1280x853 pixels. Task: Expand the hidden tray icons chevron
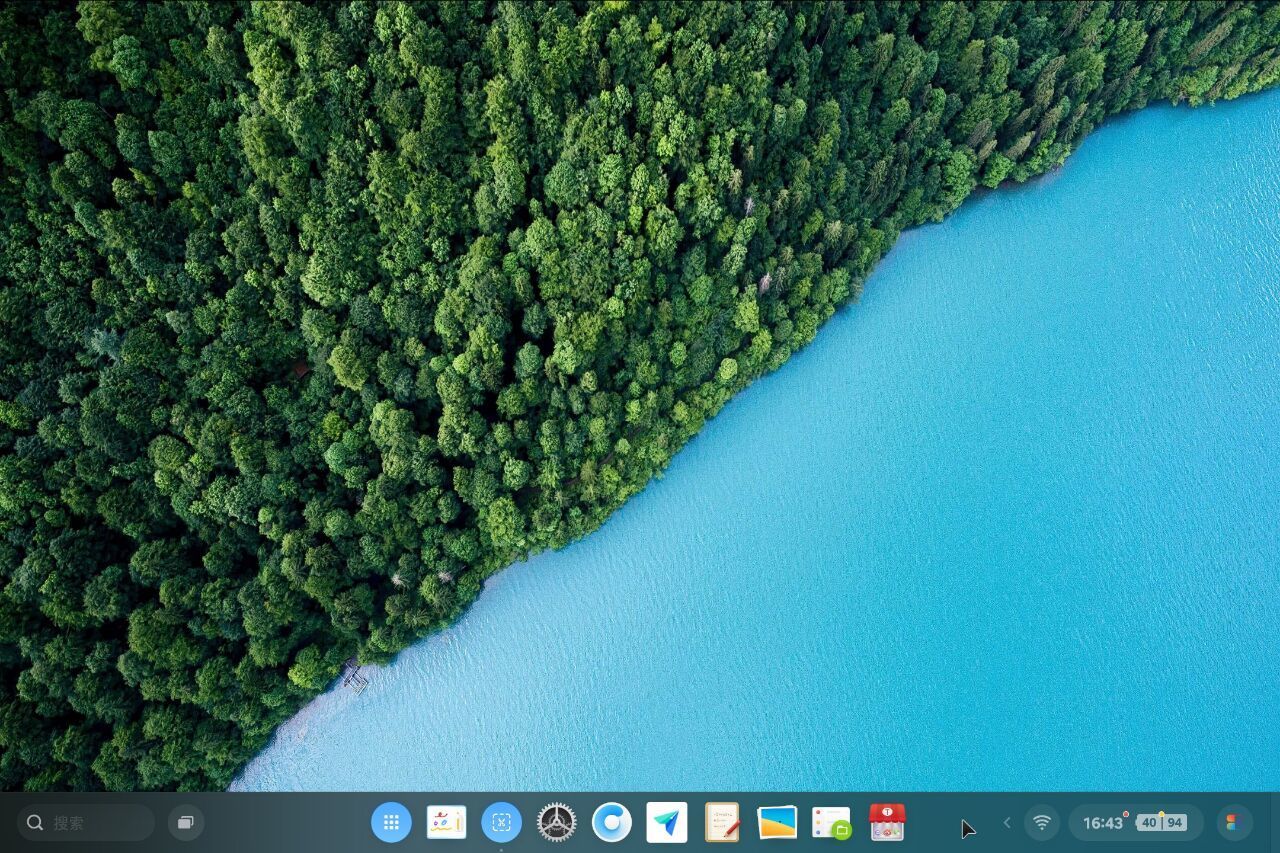click(x=1007, y=823)
